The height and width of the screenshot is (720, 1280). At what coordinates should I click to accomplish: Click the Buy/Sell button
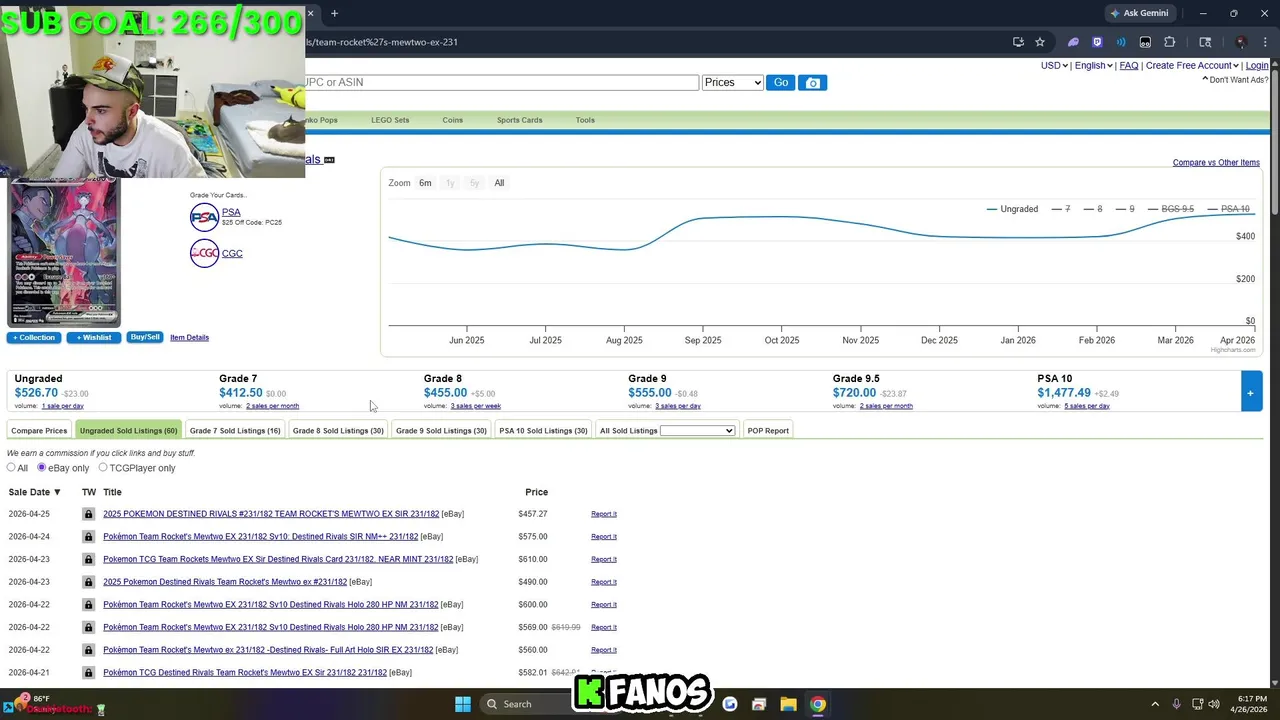pos(145,337)
